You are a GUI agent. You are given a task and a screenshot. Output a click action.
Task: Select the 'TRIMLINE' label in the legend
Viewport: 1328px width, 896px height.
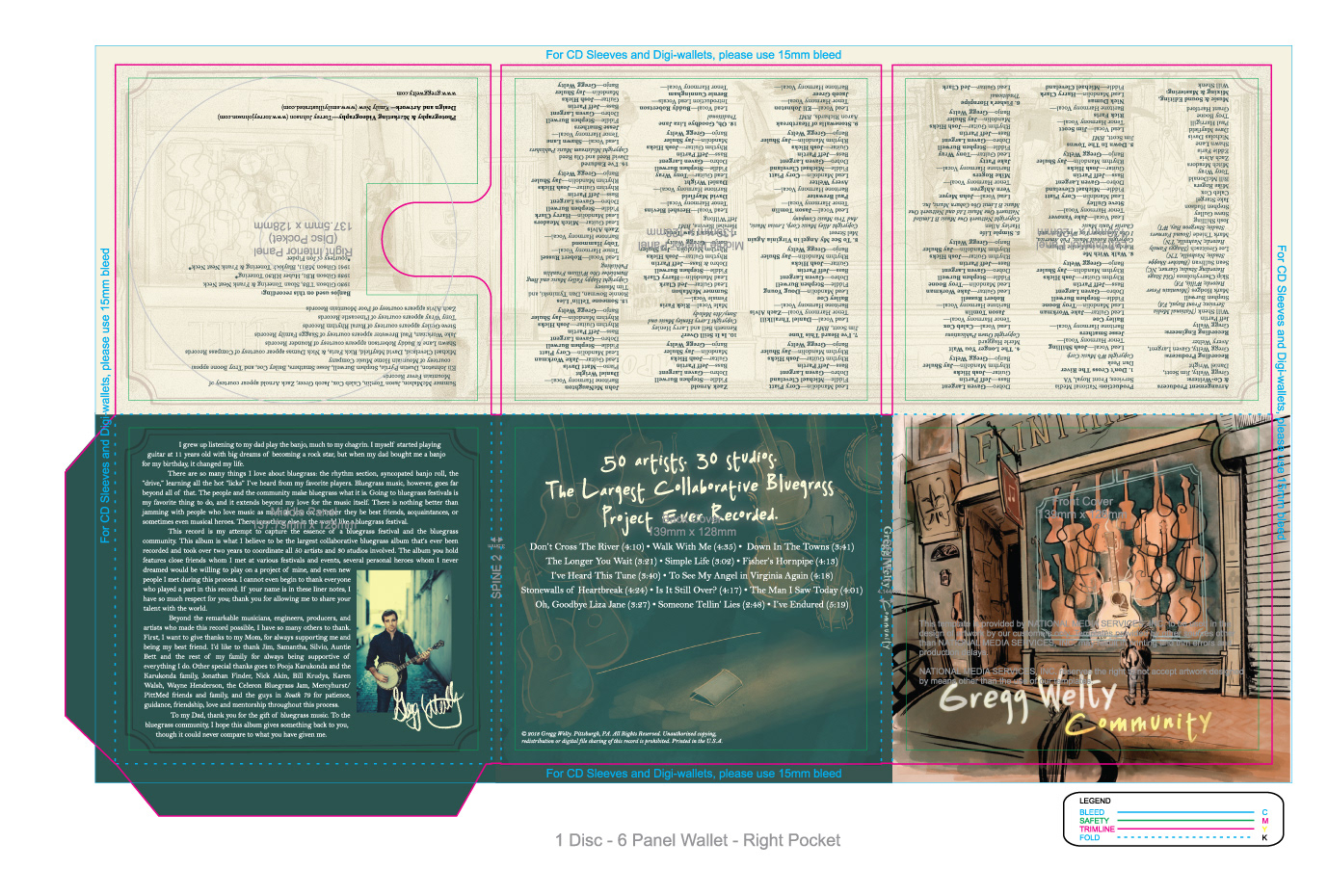[1097, 830]
